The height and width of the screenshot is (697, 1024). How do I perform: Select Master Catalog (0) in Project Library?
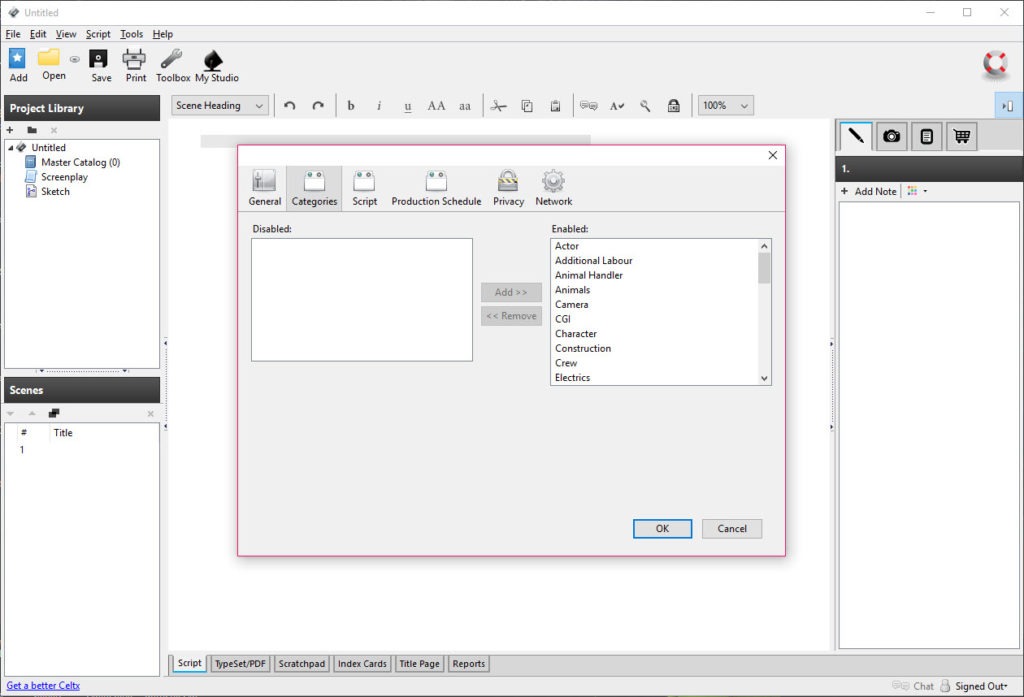click(x=80, y=163)
